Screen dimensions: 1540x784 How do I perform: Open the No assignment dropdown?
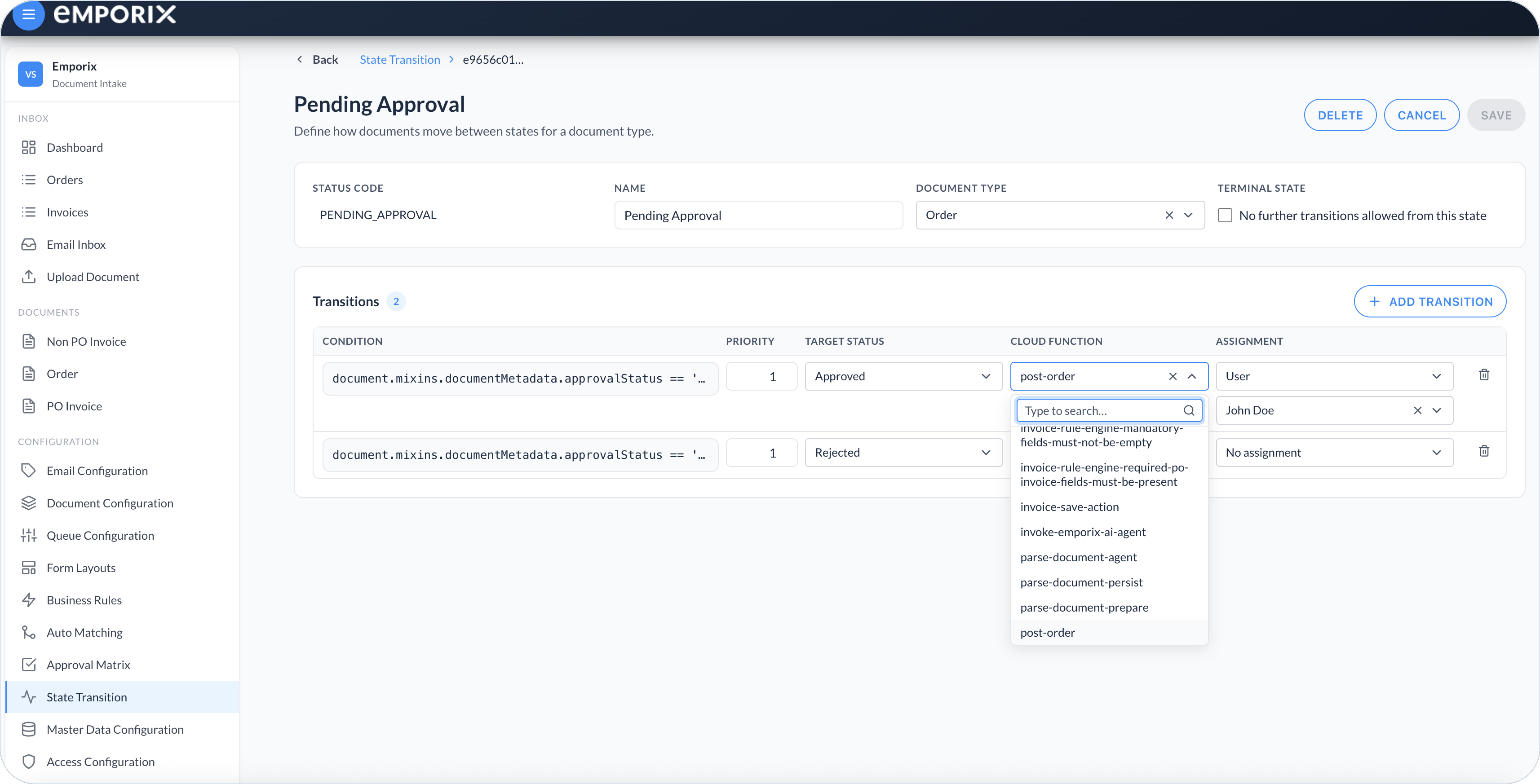click(1334, 453)
